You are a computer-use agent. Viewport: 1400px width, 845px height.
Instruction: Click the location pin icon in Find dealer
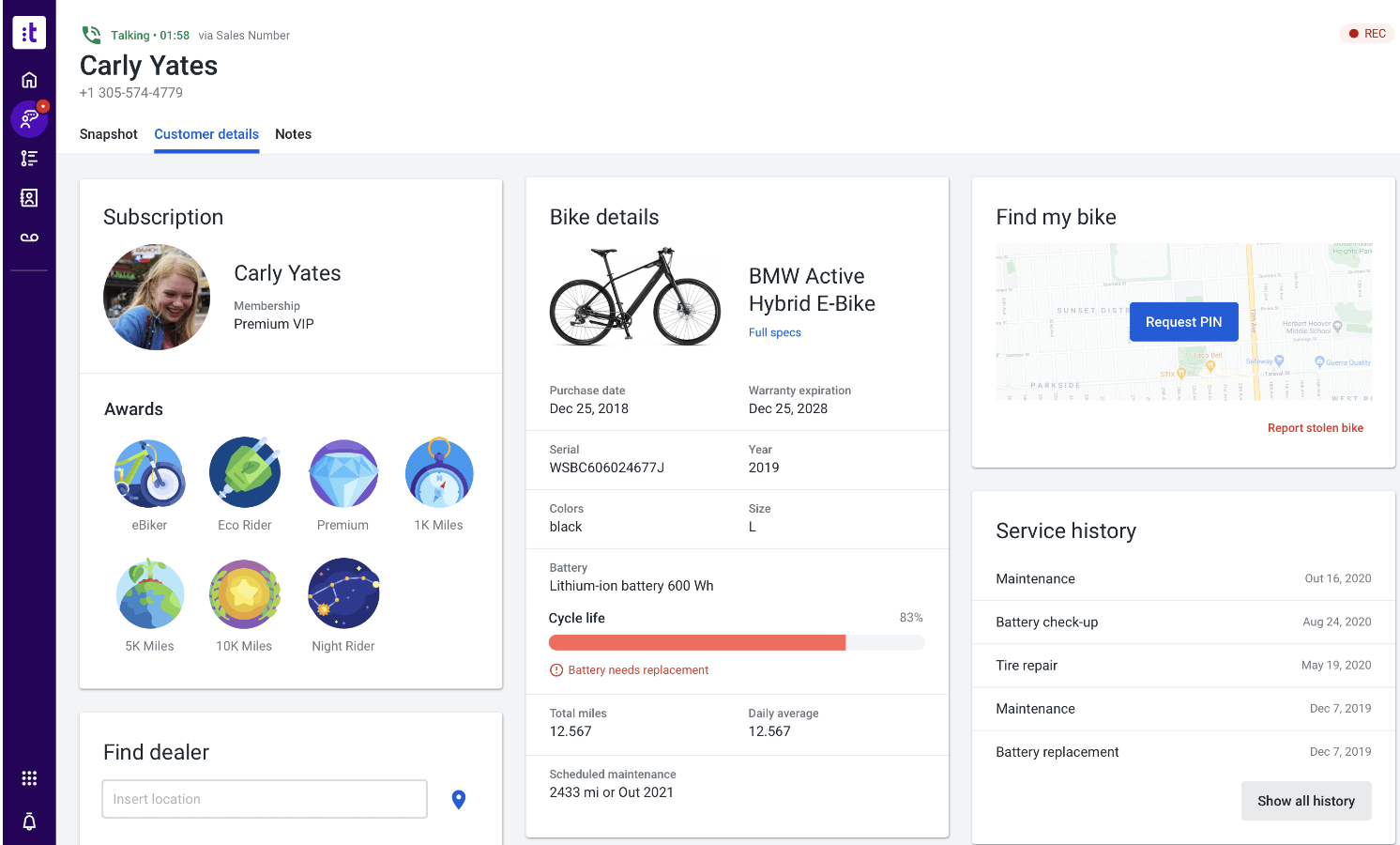[x=459, y=800]
